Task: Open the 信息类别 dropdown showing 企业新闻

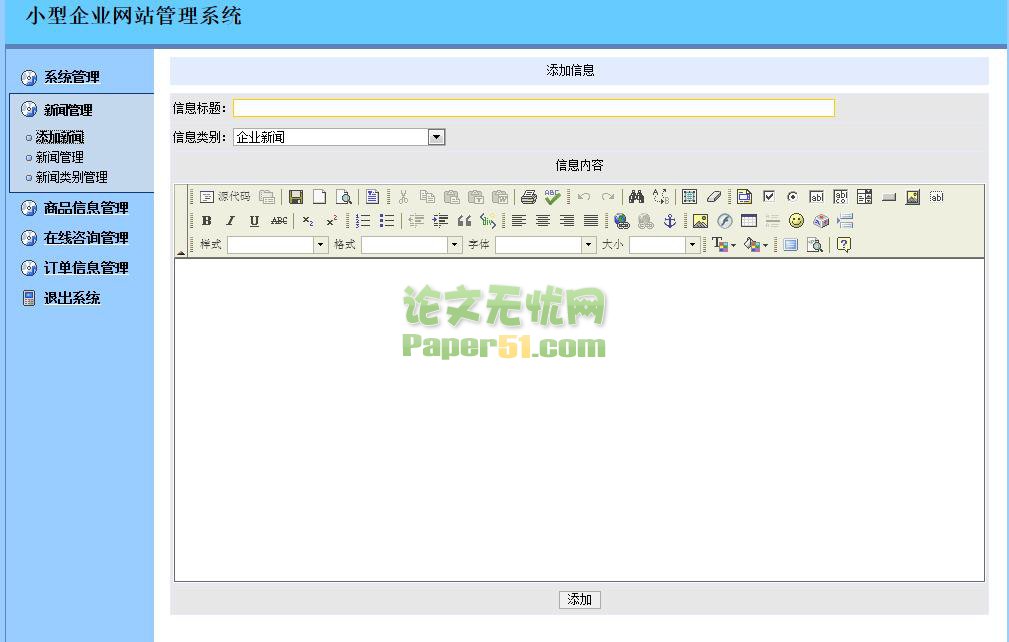Action: 339,137
